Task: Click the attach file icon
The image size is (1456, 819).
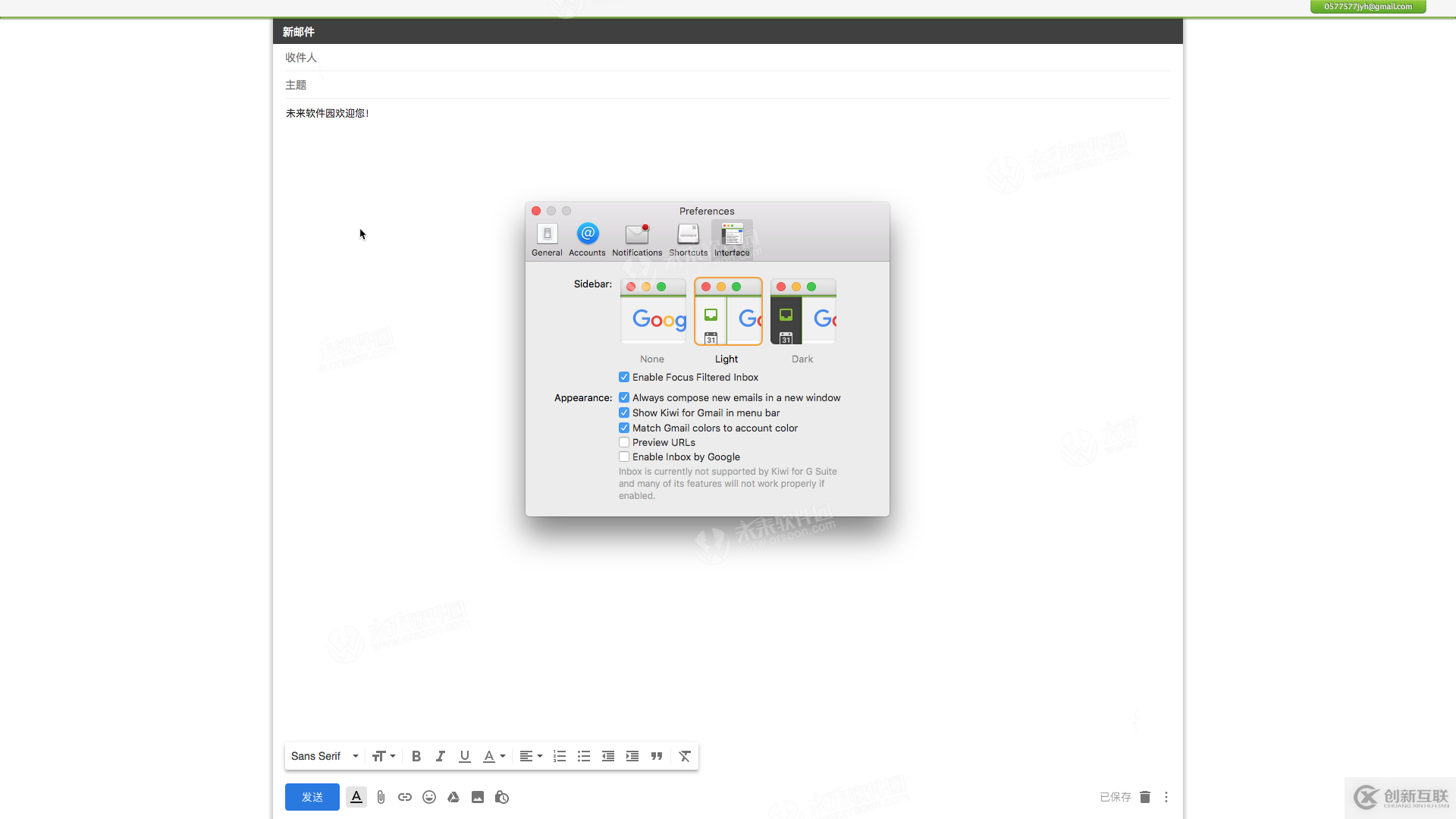Action: click(x=380, y=797)
